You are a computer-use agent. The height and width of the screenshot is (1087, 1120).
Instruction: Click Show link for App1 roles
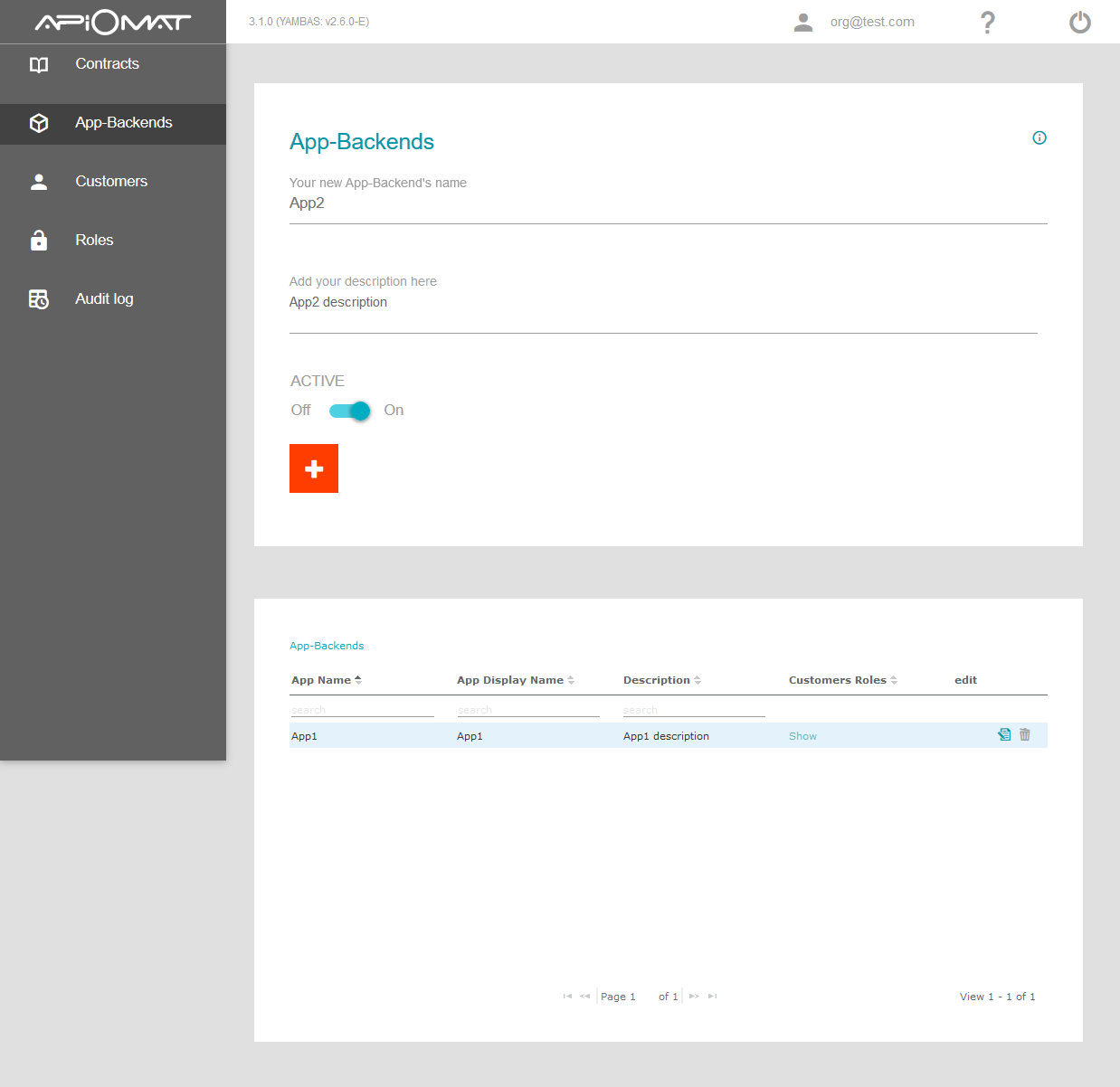(802, 736)
